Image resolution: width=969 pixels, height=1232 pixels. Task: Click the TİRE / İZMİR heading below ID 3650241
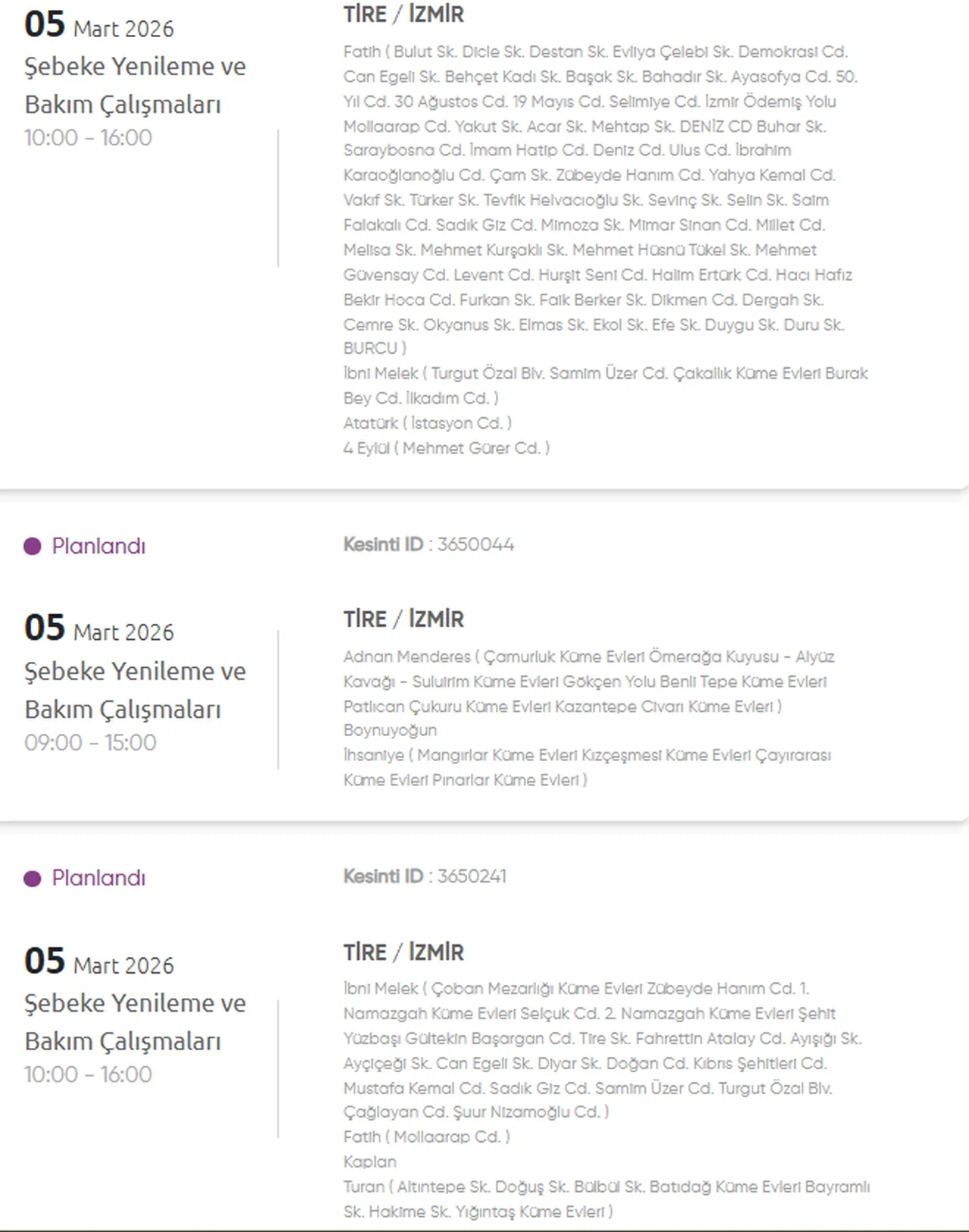(x=403, y=953)
